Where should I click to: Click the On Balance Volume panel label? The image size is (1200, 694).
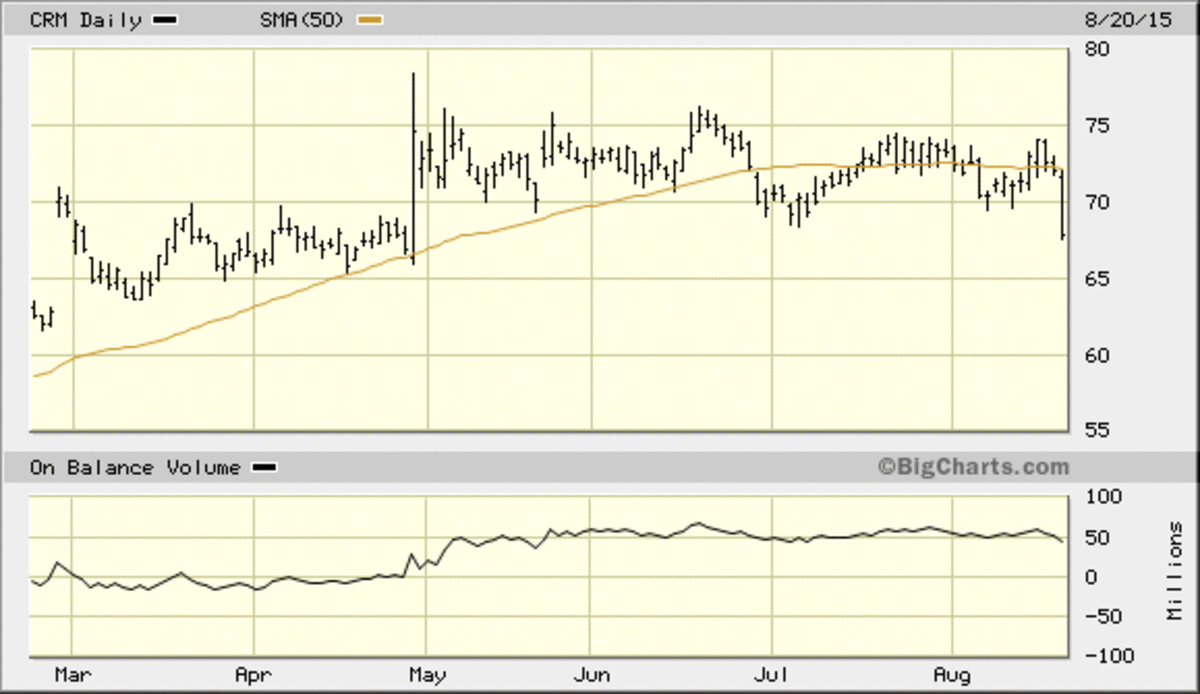click(134, 468)
